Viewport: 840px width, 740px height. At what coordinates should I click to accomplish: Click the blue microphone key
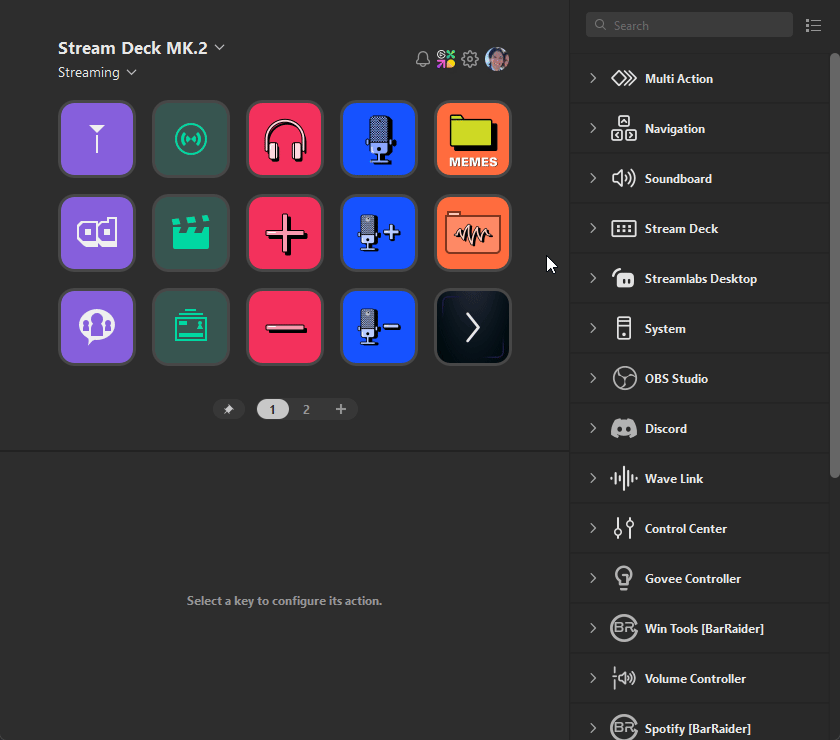[379, 139]
